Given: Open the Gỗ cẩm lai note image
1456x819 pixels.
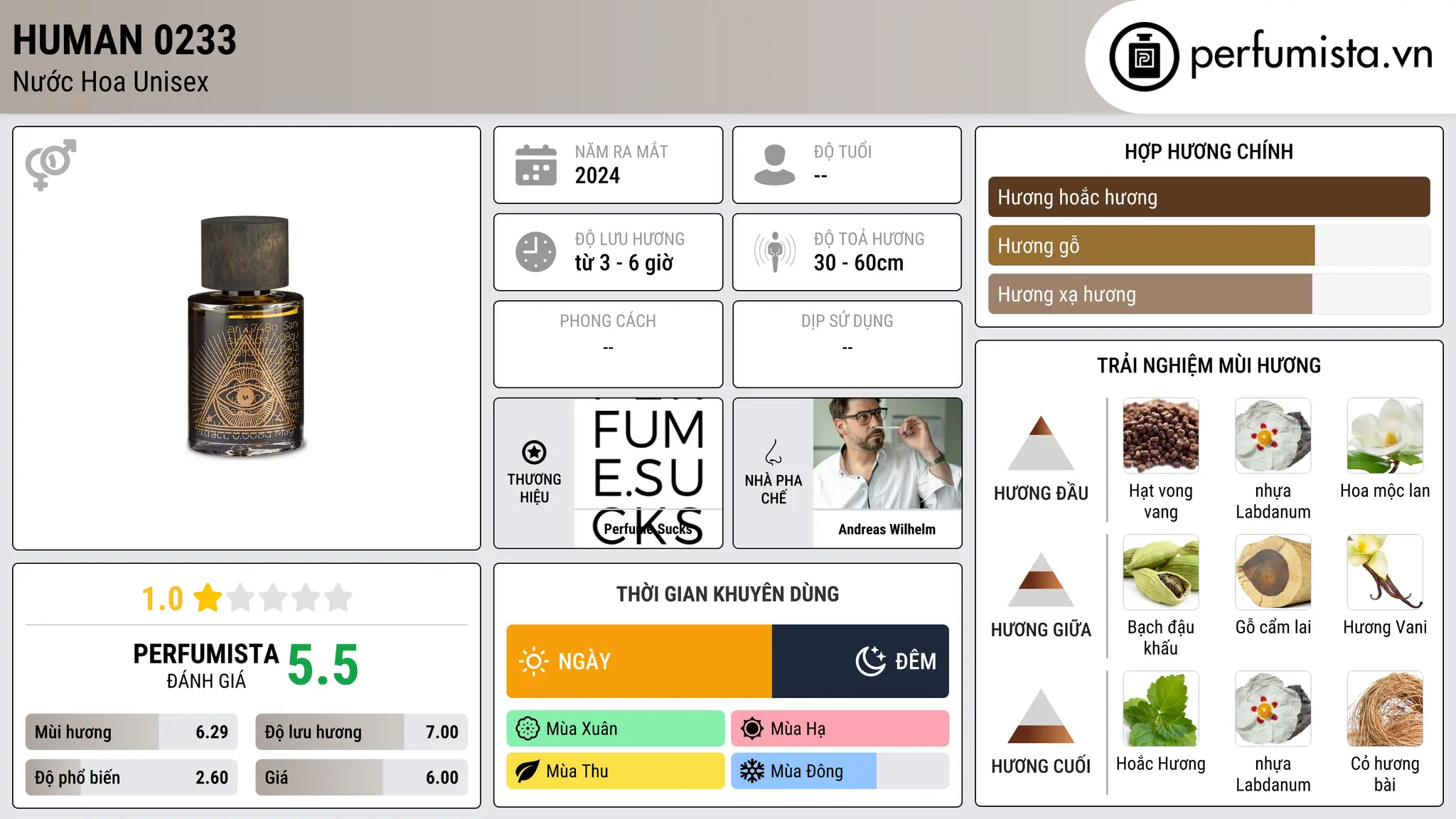Looking at the screenshot, I should pos(1273,572).
